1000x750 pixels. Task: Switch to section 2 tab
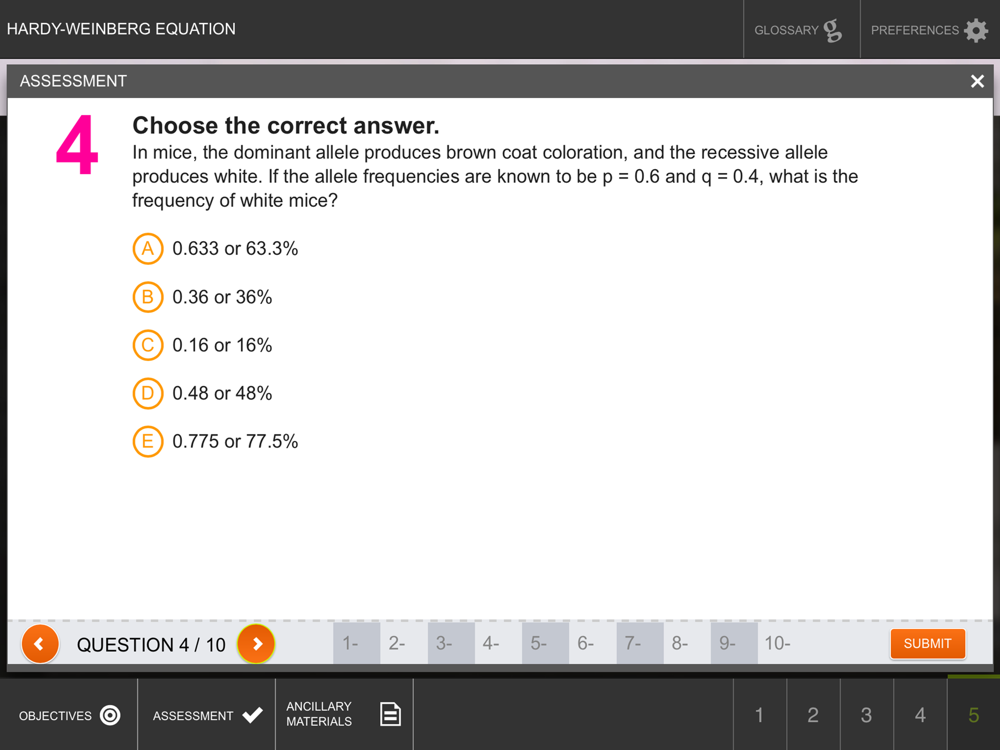pos(813,714)
